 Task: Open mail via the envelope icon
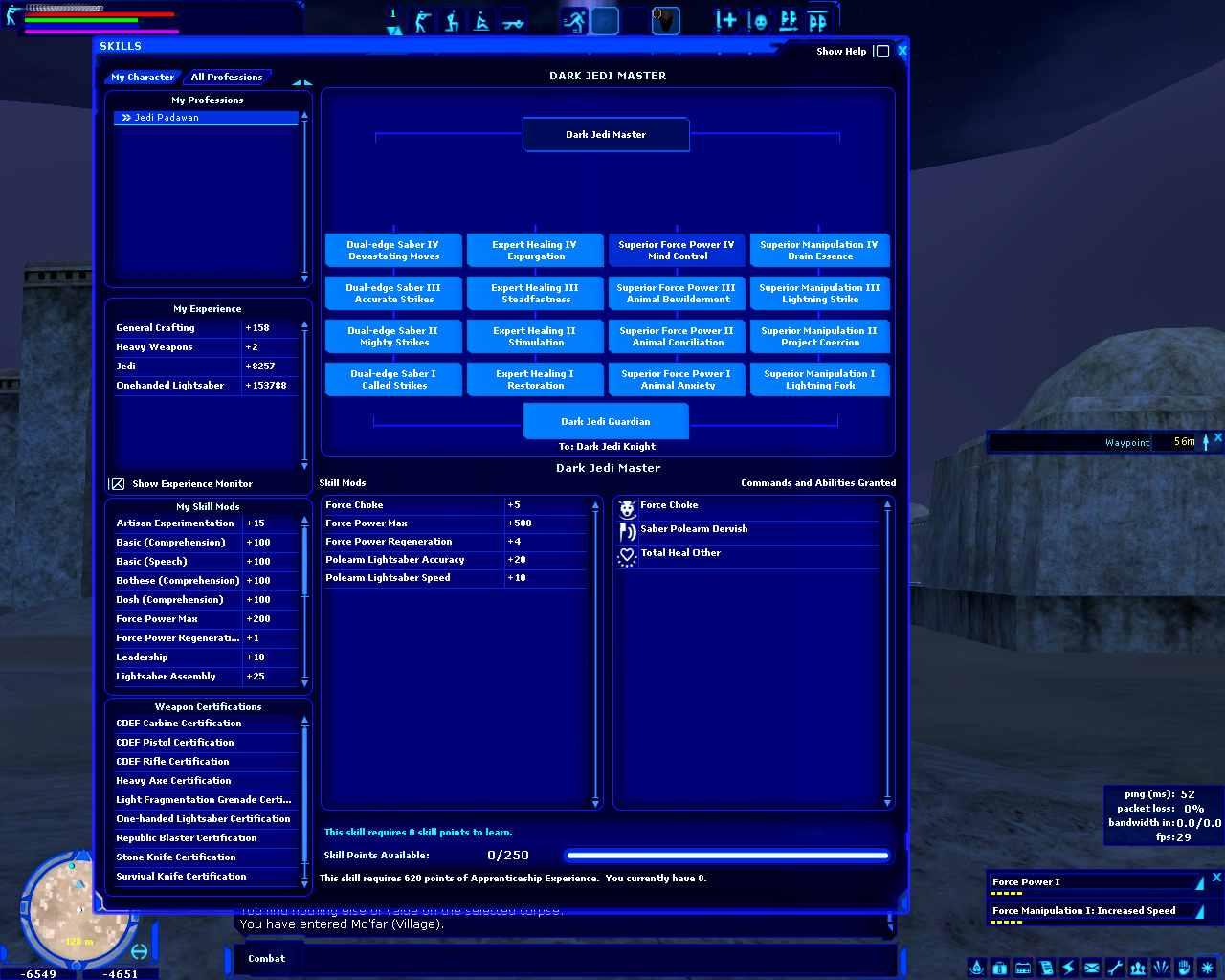pos(1092,968)
